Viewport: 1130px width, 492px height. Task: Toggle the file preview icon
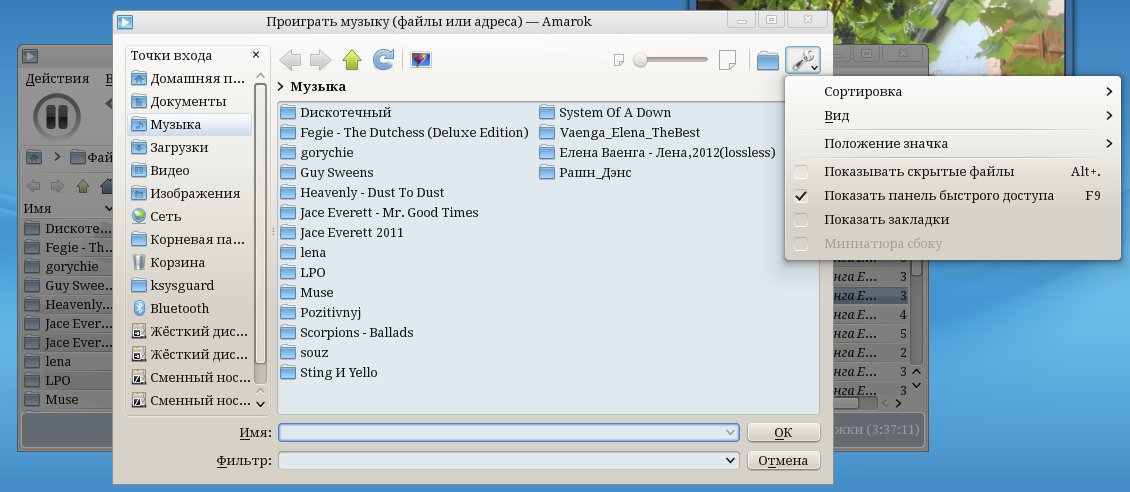click(x=421, y=60)
